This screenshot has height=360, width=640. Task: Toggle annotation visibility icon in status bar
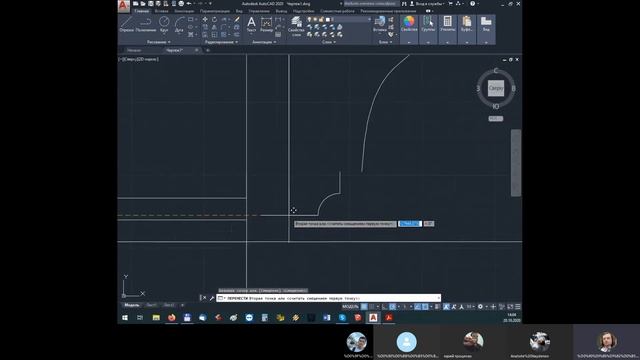pos(446,307)
